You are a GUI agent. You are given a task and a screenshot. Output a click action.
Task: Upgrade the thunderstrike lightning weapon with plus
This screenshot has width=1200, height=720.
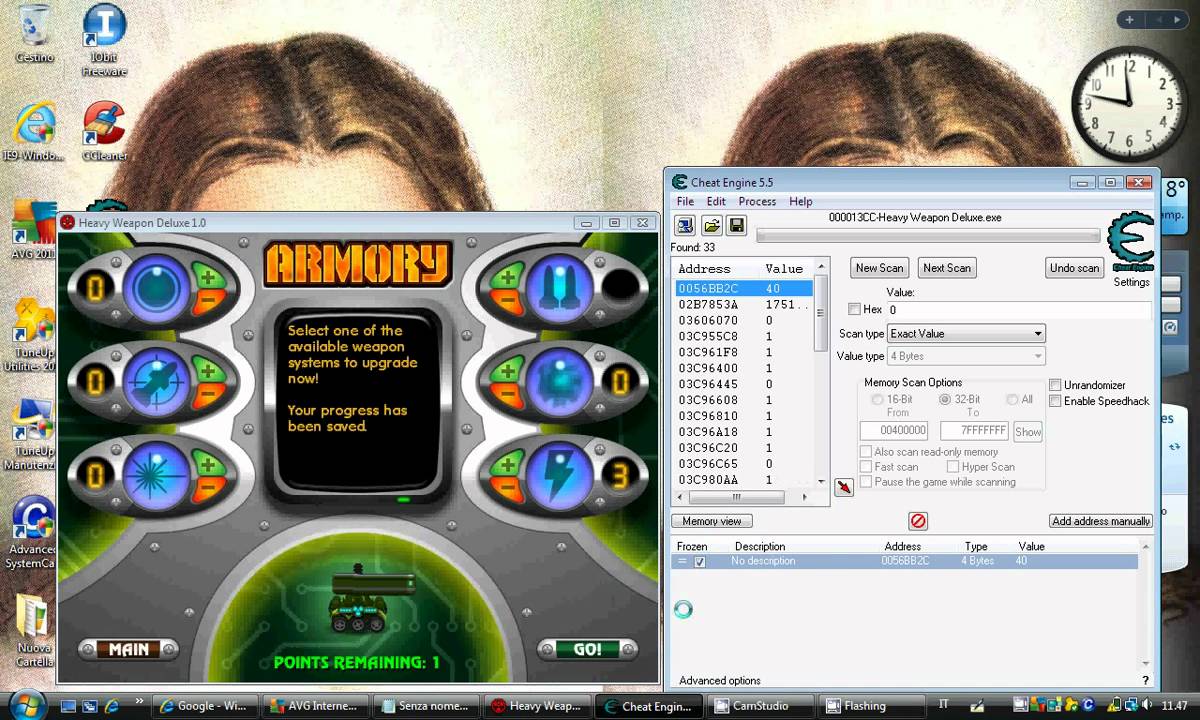pyautogui.click(x=508, y=464)
